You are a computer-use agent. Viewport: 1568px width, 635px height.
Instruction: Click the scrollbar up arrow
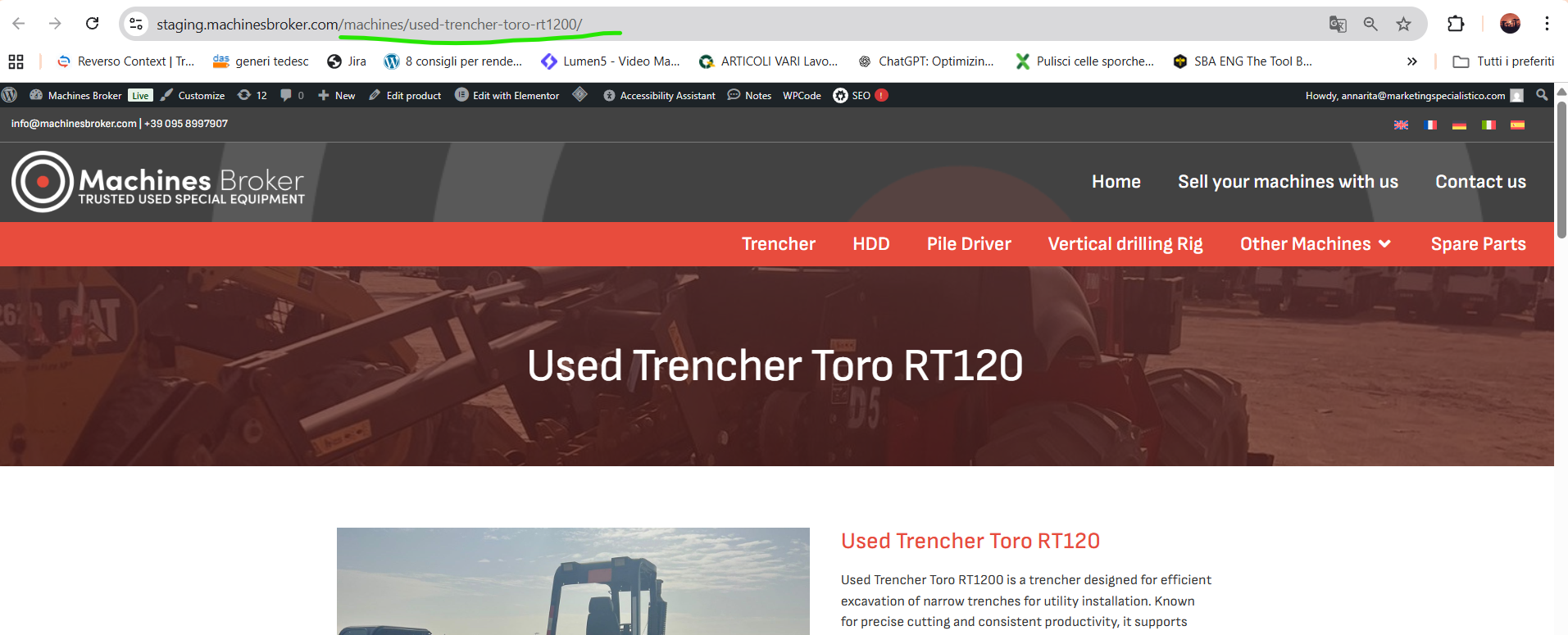point(1561,91)
